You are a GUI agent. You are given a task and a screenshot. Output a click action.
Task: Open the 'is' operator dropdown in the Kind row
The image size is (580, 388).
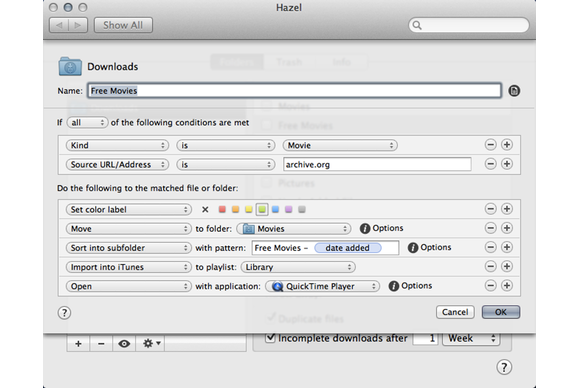tap(226, 145)
